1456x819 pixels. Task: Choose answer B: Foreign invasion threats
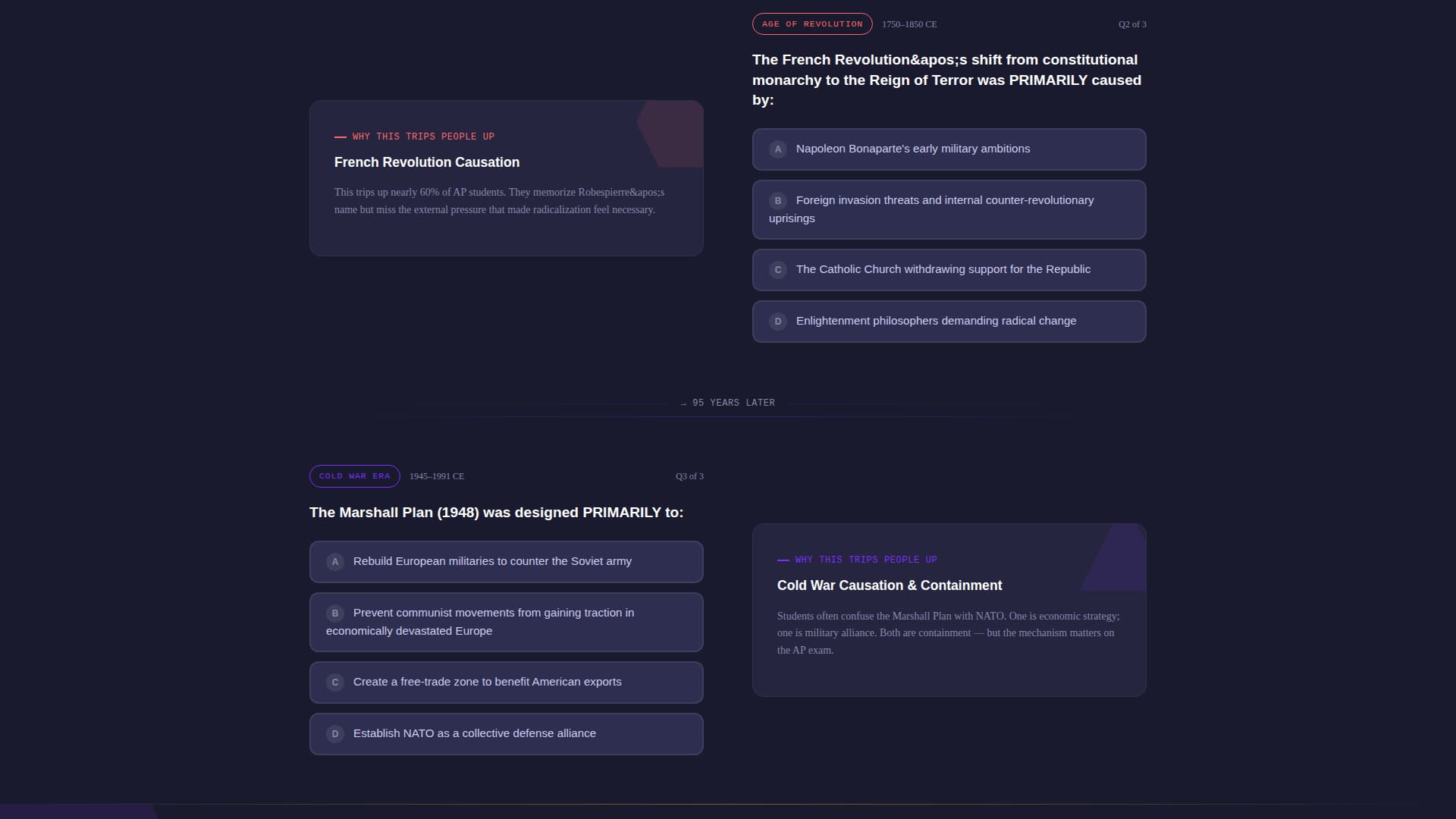949,209
